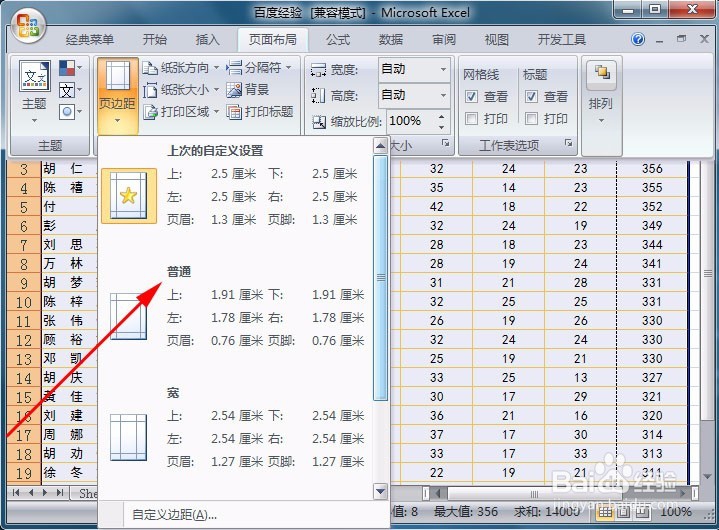Switch to Page Break Preview icon
This screenshot has height=530, width=719.
point(641,512)
